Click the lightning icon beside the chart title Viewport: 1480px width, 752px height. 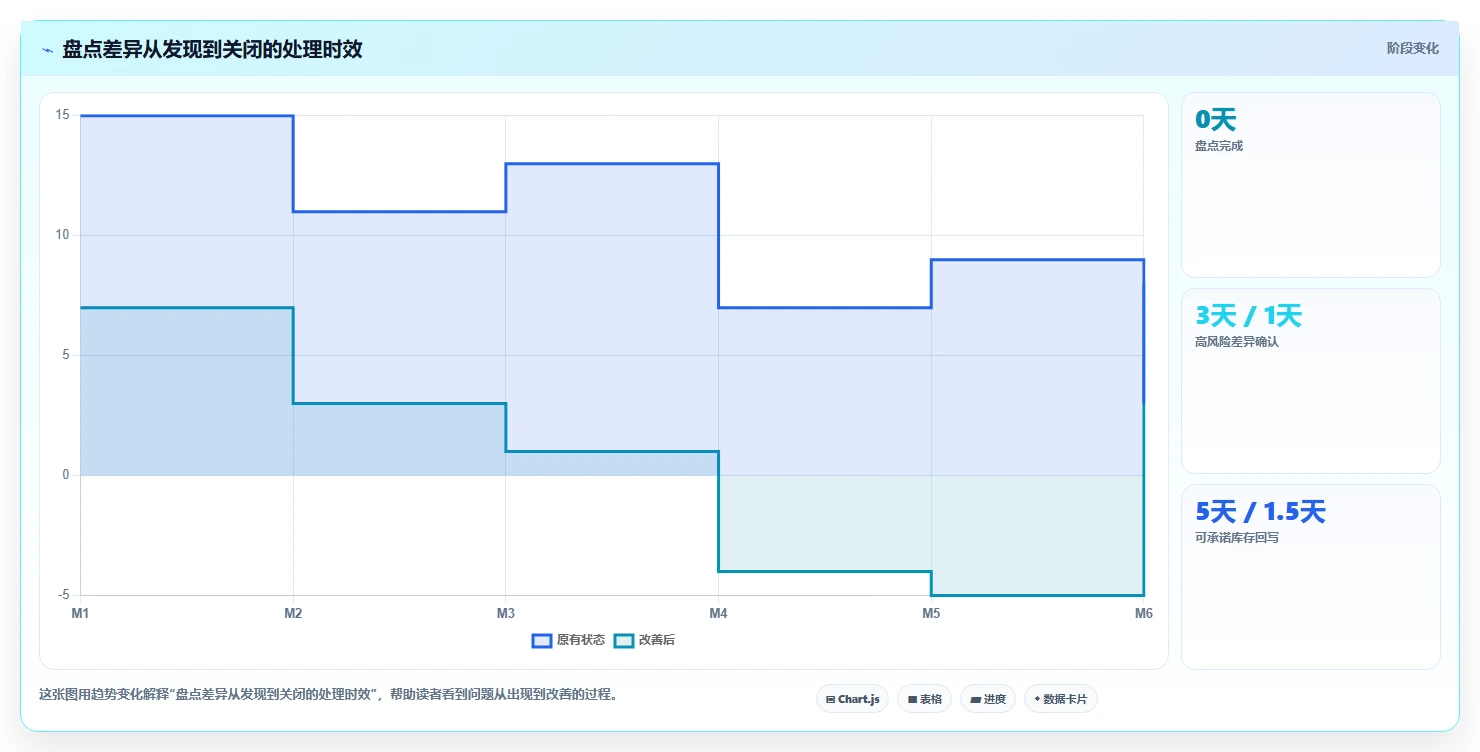point(47,50)
